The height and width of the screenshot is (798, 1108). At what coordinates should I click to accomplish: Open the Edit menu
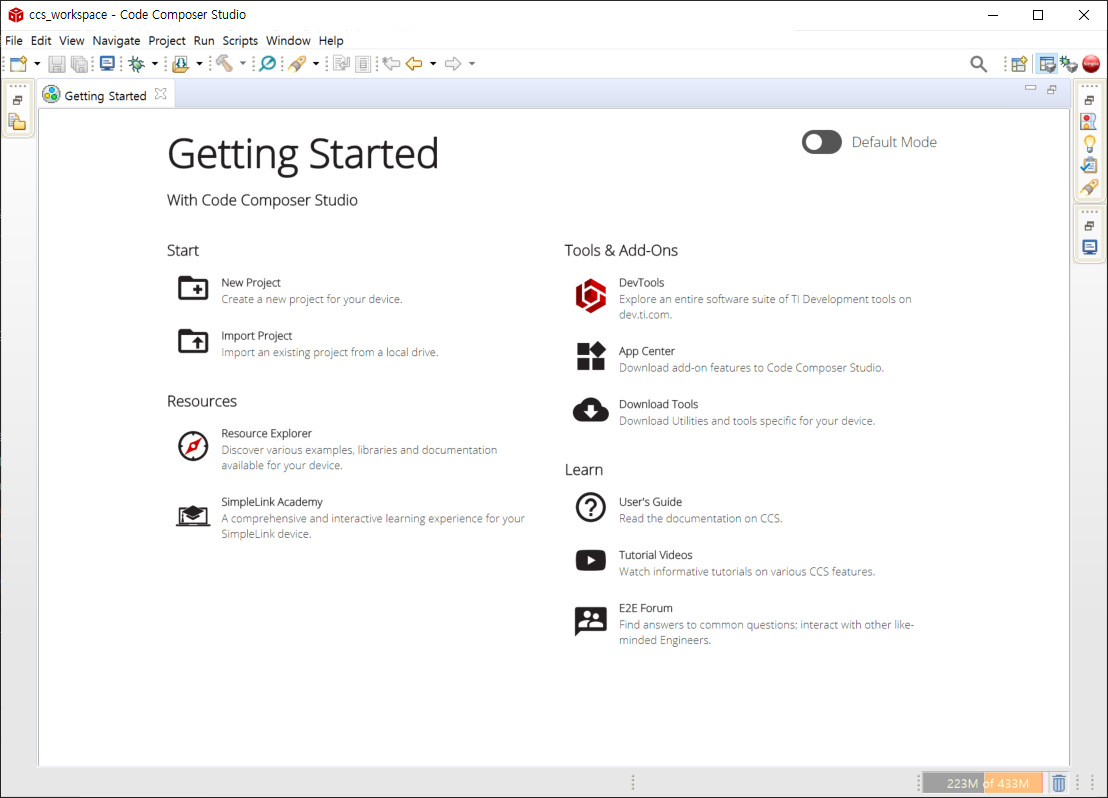[41, 40]
